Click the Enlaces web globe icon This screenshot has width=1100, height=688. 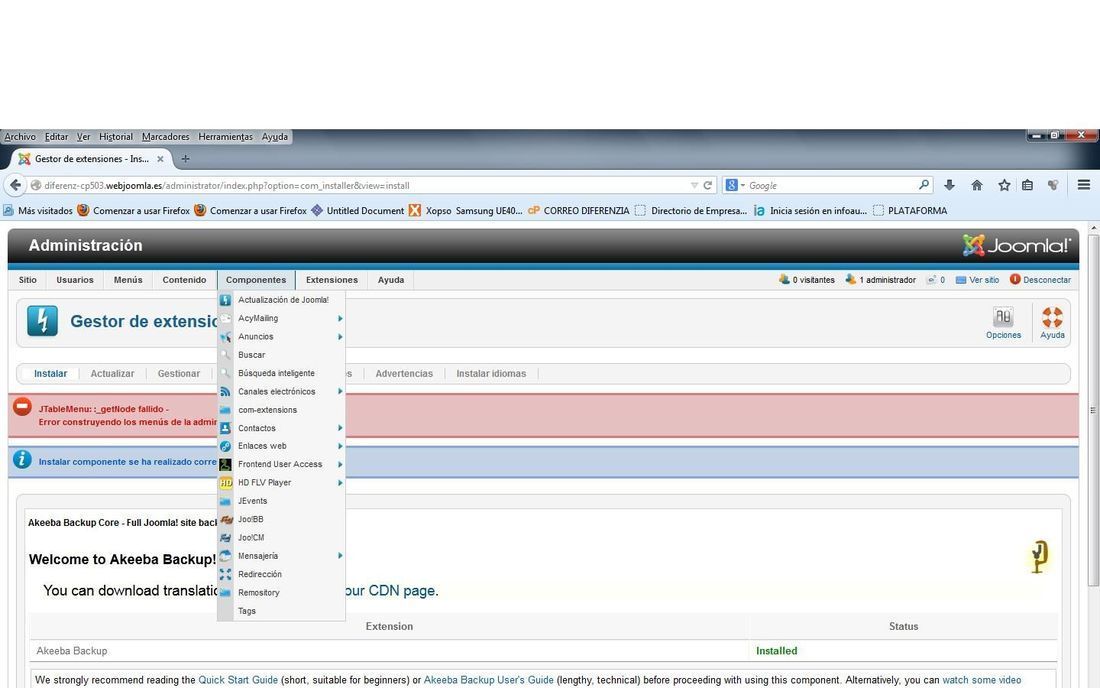click(225, 446)
